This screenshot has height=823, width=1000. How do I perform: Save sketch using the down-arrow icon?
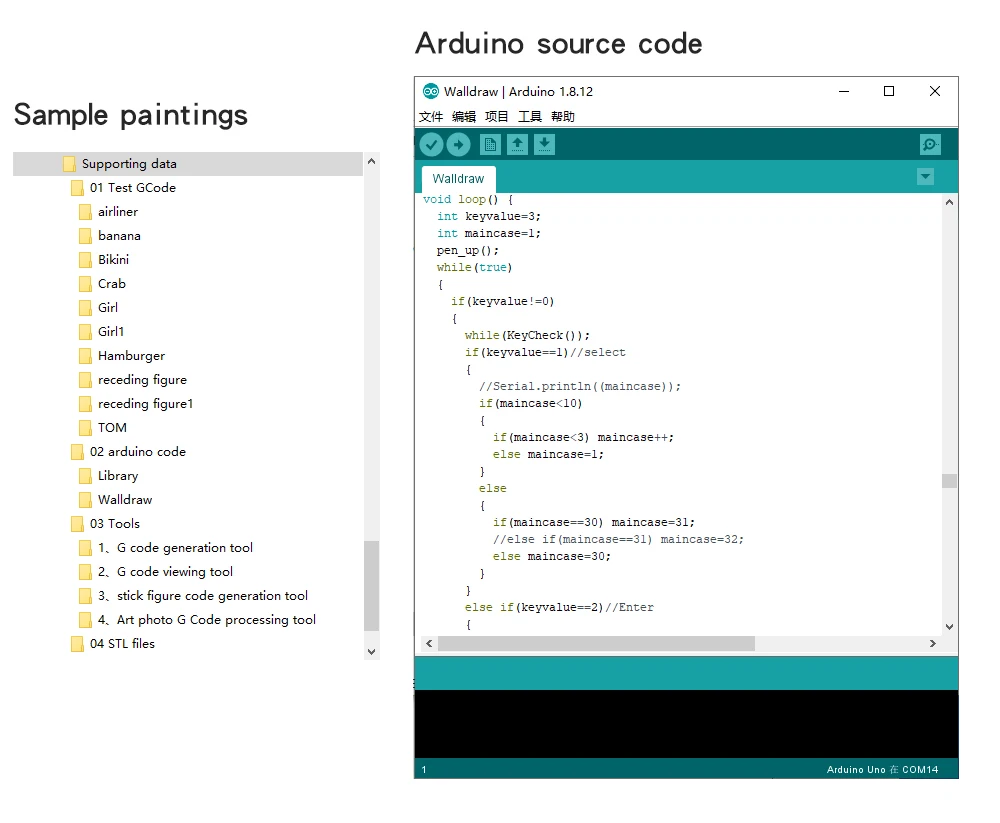(x=544, y=145)
